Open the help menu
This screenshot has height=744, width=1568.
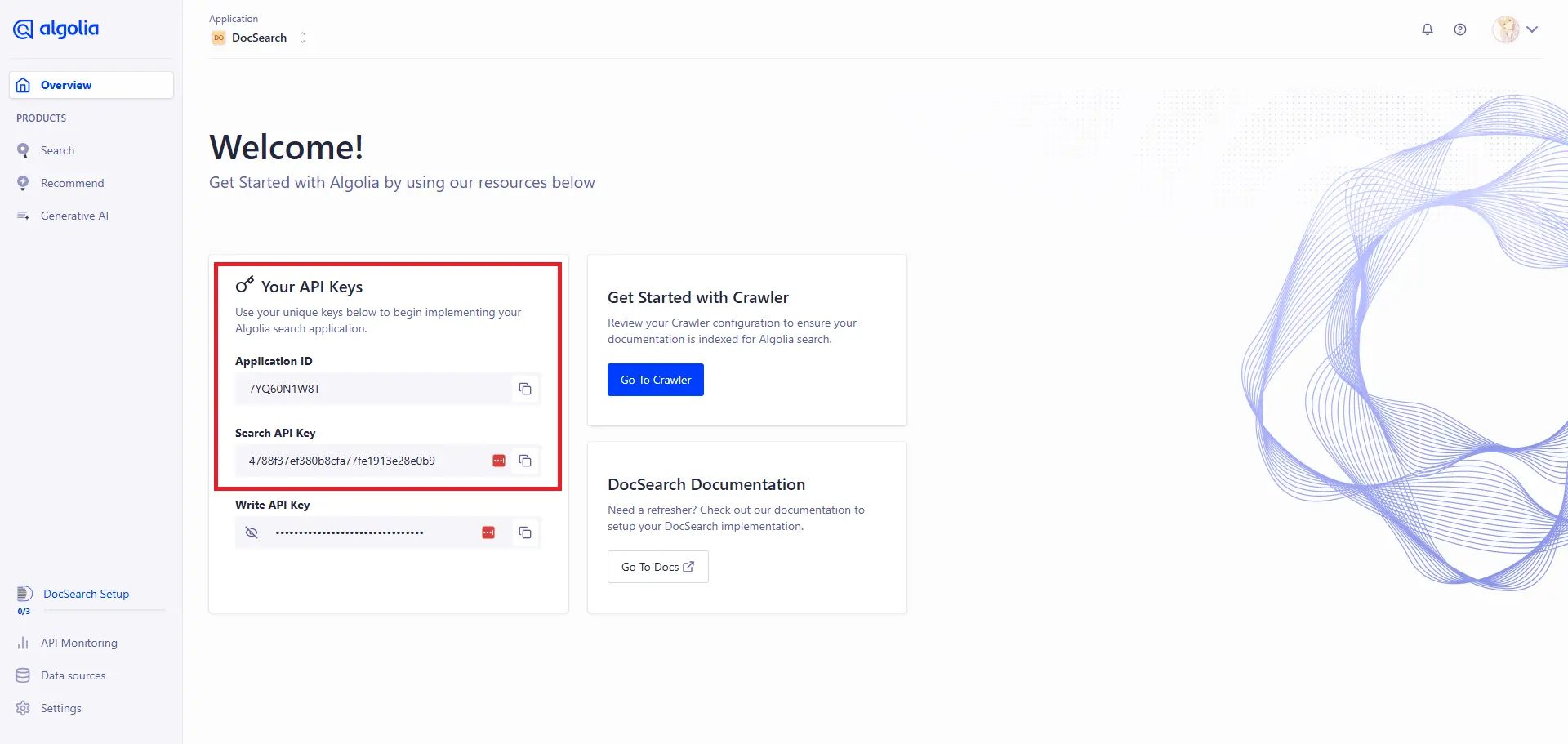pyautogui.click(x=1460, y=29)
